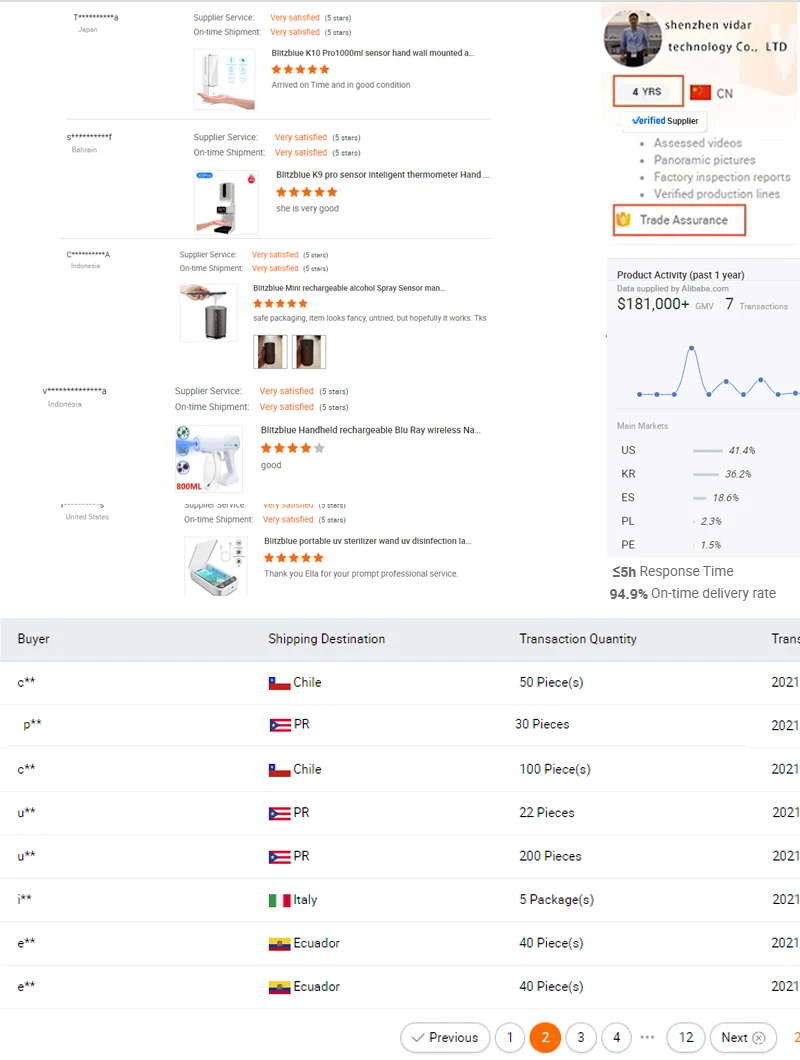800x1060 pixels.
Task: Open the K9 pro thermometer product thumbnail
Action: pos(226,202)
